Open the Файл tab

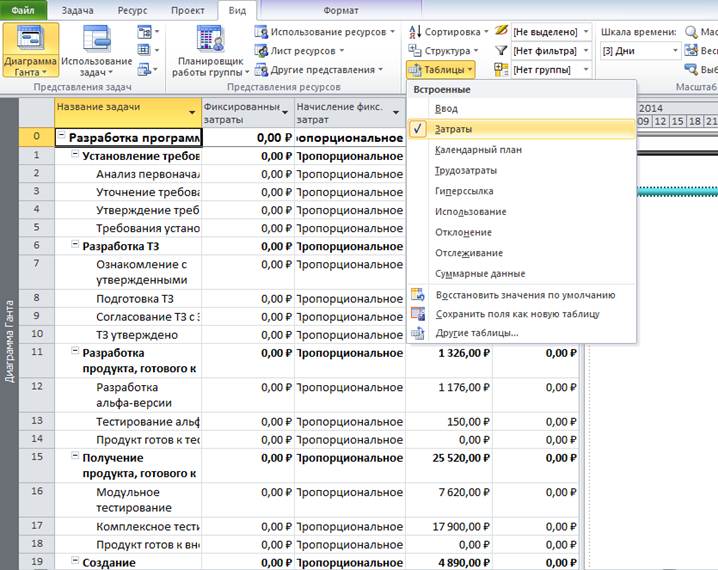pyautogui.click(x=23, y=9)
